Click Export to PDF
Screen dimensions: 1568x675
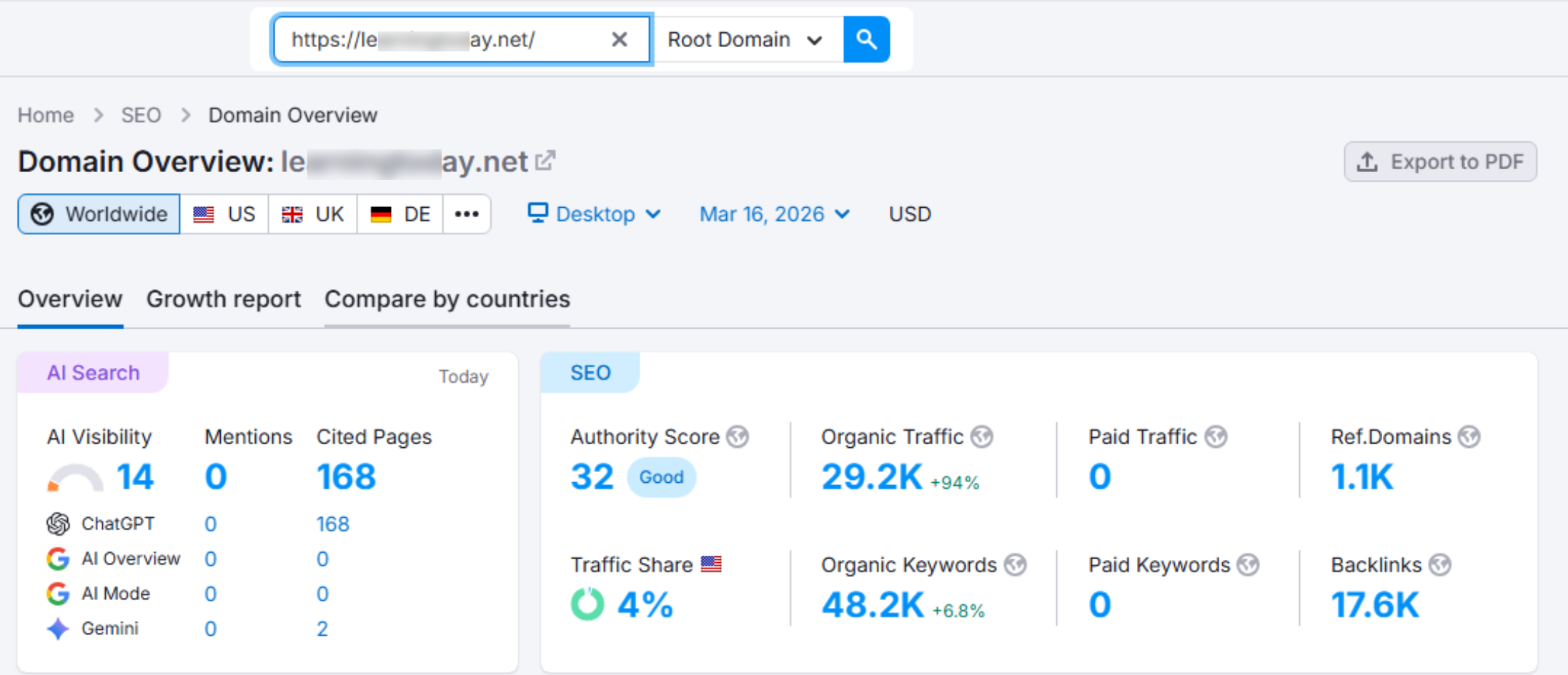(x=1440, y=161)
